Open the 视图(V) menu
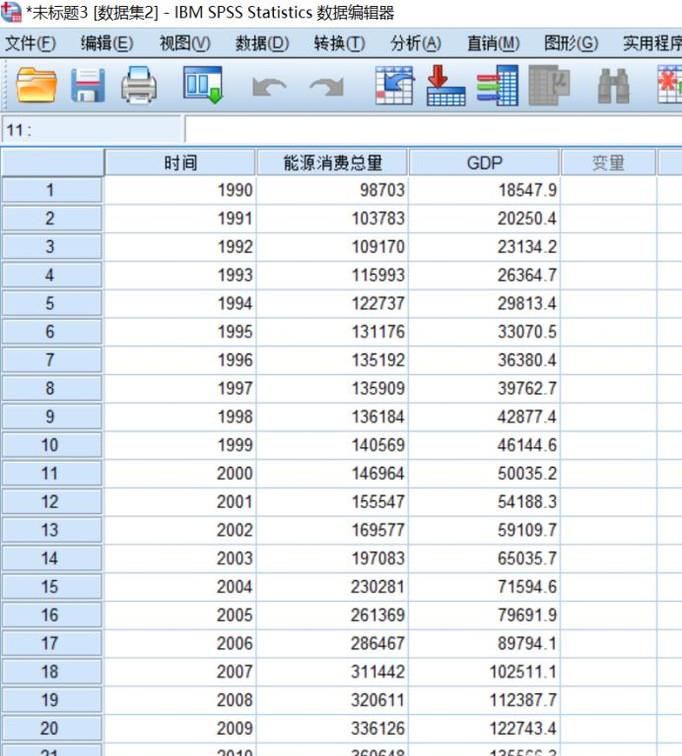This screenshot has width=682, height=756. [185, 44]
